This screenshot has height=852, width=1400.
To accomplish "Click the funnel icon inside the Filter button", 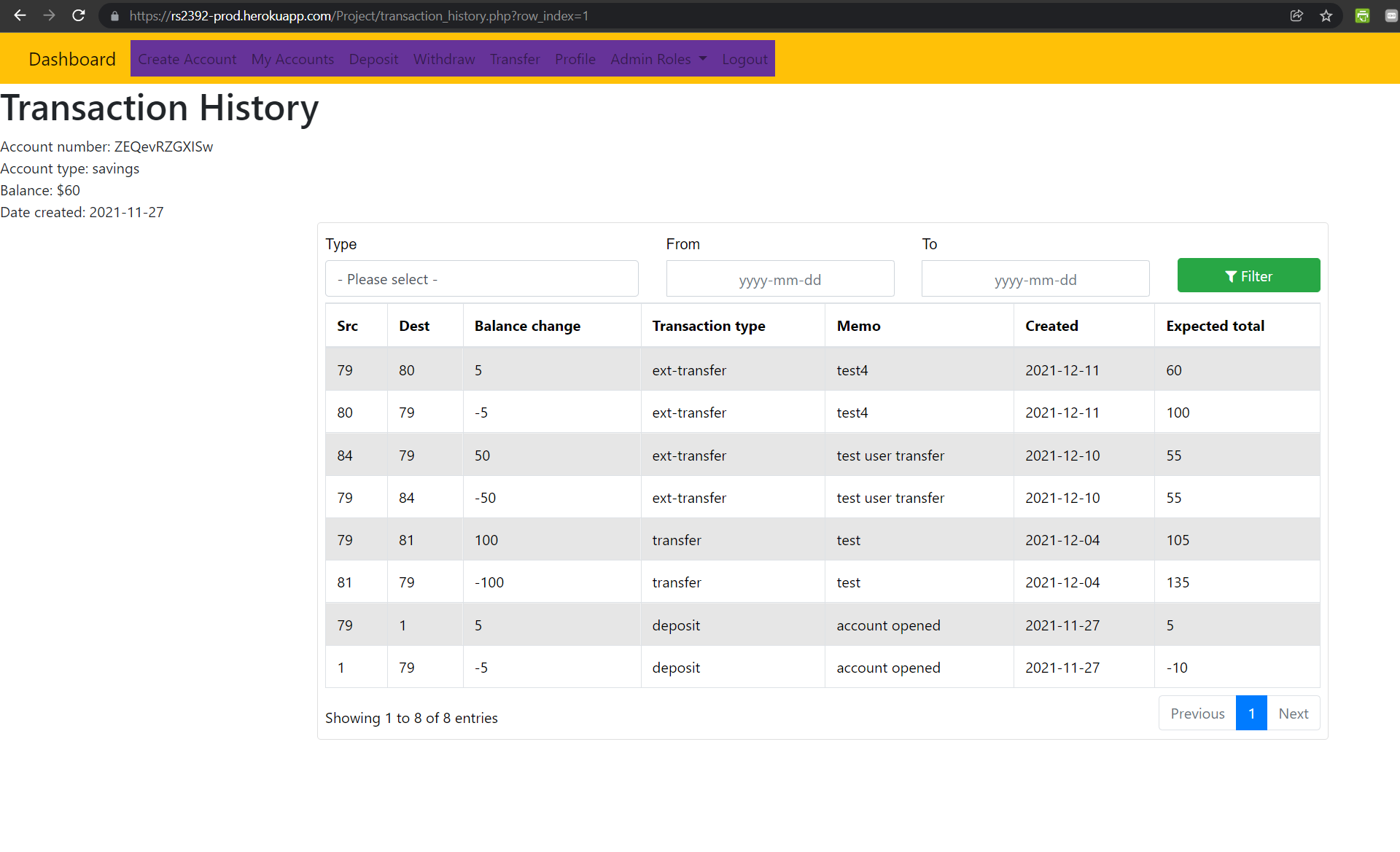I will (x=1231, y=275).
